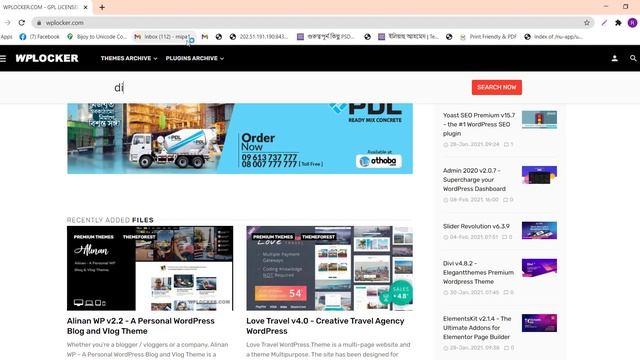Open Divi v4.8.2 sidebar link
Viewport: 640px width, 360px height.
point(478,272)
